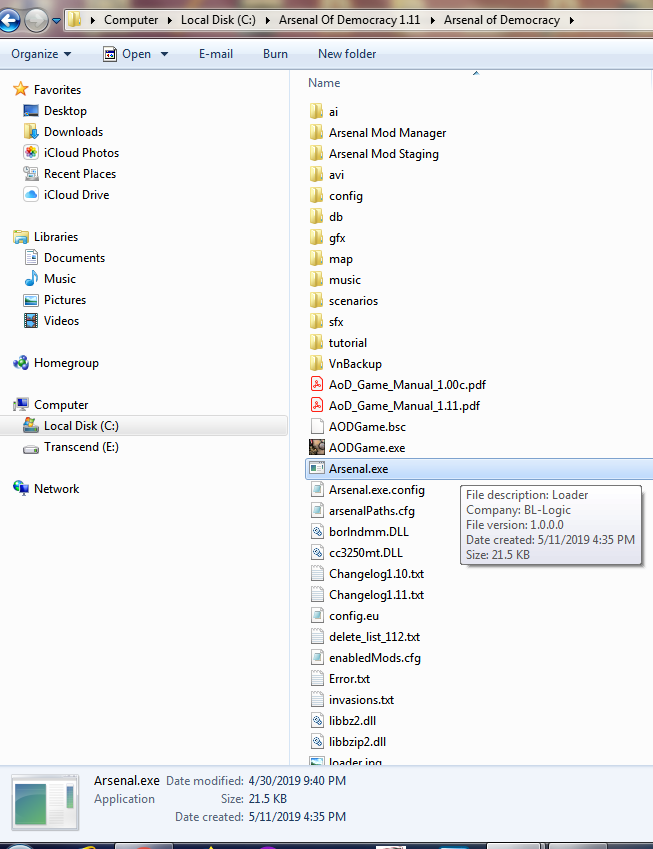Select the VnBackup folder
653x849 pixels.
click(x=346, y=364)
